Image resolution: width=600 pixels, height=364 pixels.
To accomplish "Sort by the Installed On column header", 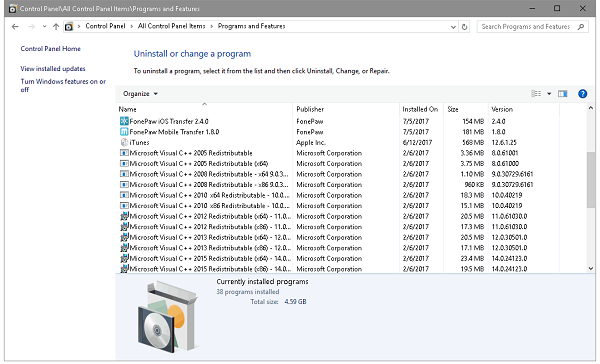I will (x=421, y=109).
